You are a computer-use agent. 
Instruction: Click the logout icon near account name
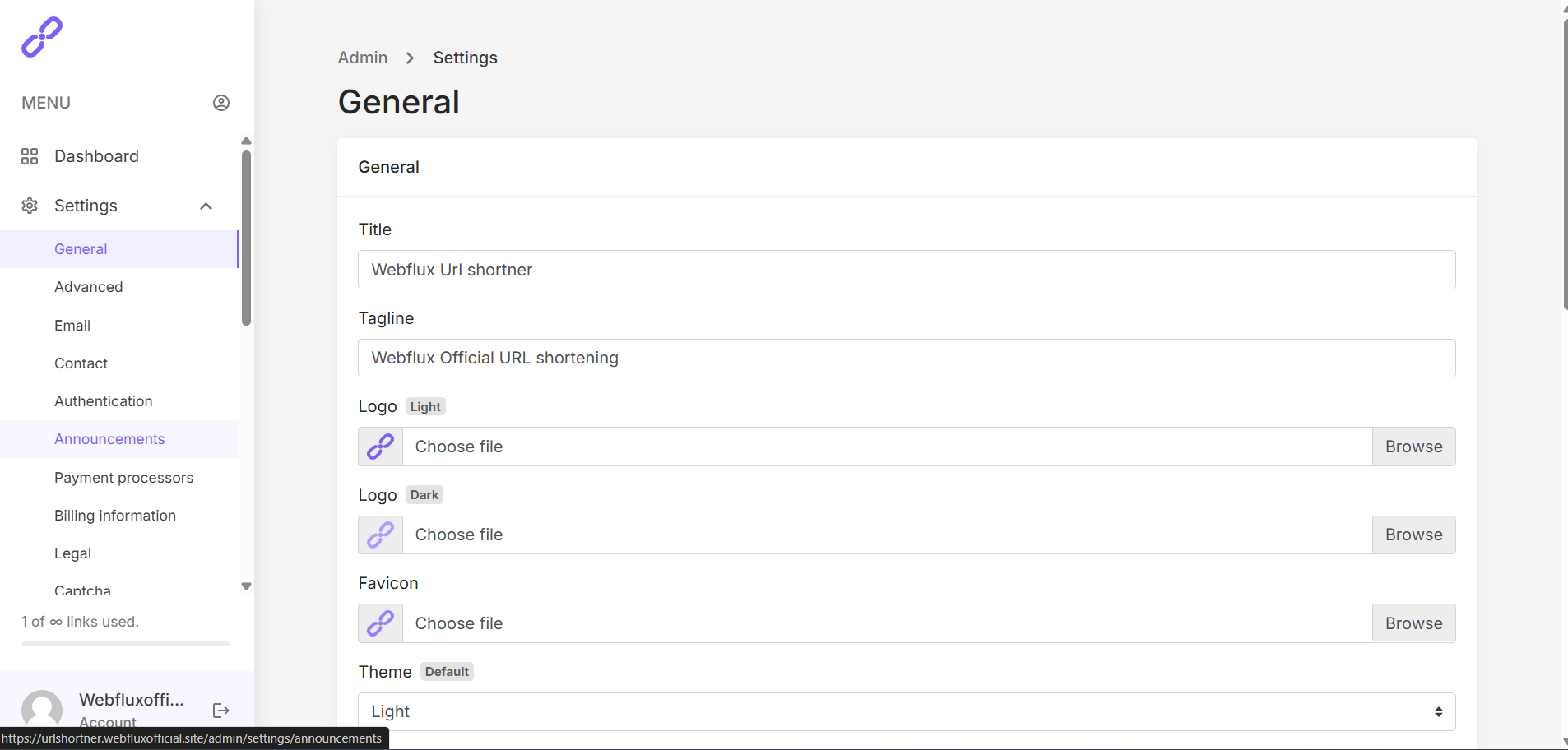click(220, 711)
